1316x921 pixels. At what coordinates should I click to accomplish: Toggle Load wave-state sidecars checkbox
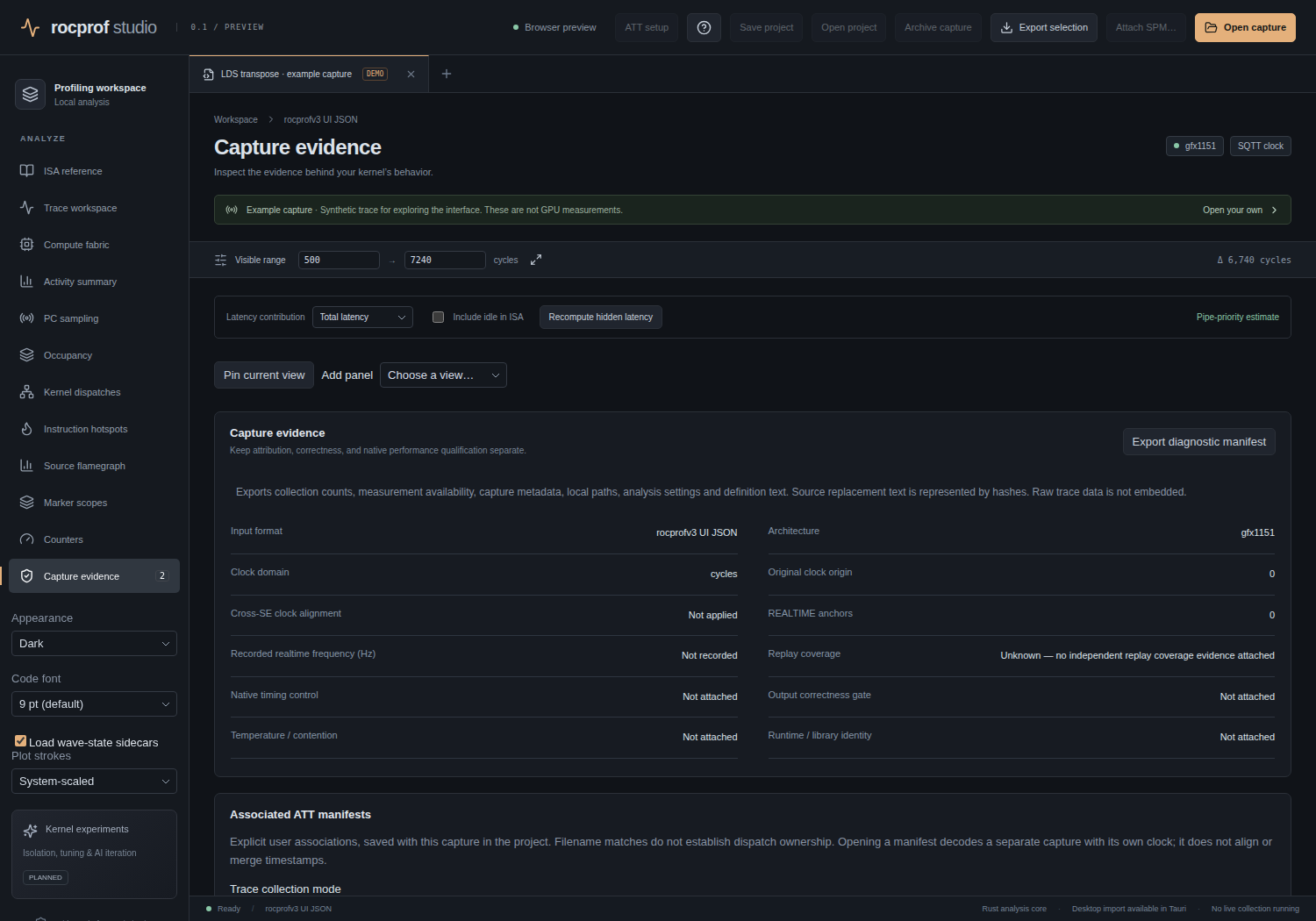pyautogui.click(x=20, y=741)
